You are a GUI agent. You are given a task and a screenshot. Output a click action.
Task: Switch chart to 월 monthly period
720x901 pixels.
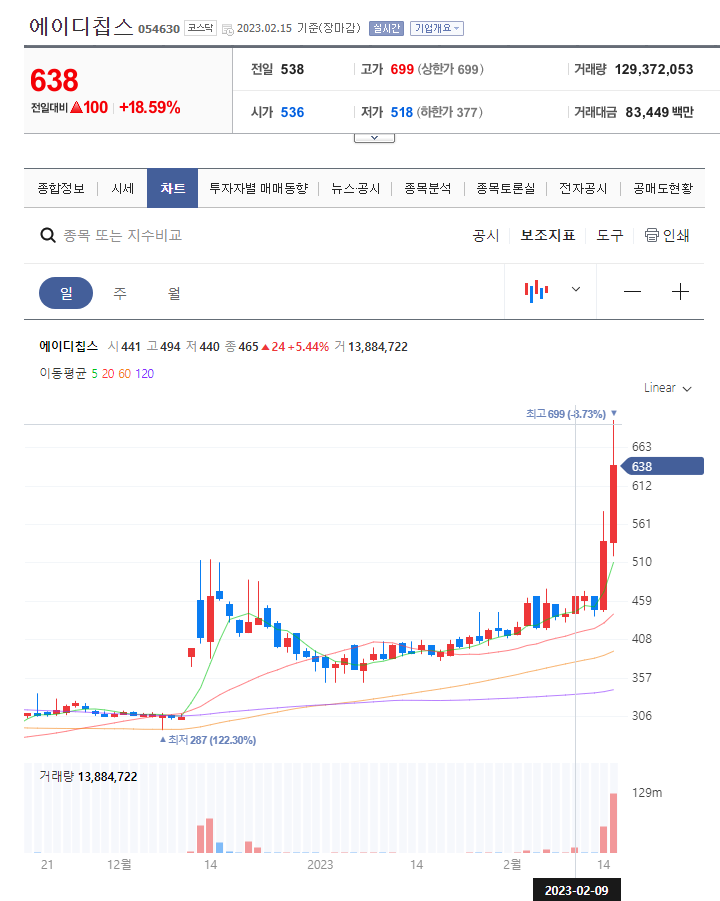pos(174,293)
